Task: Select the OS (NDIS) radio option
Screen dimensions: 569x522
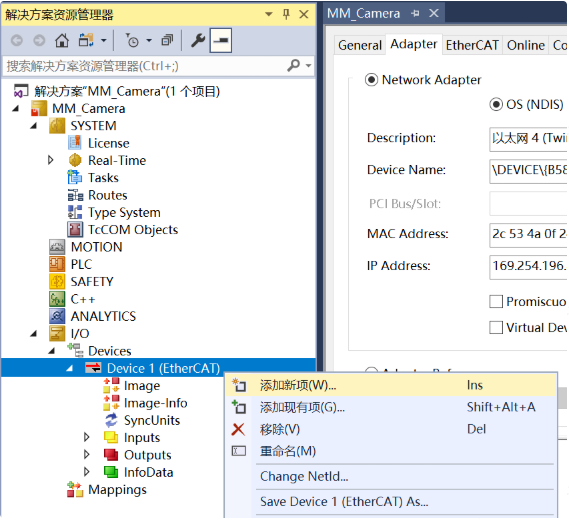Action: pos(496,105)
